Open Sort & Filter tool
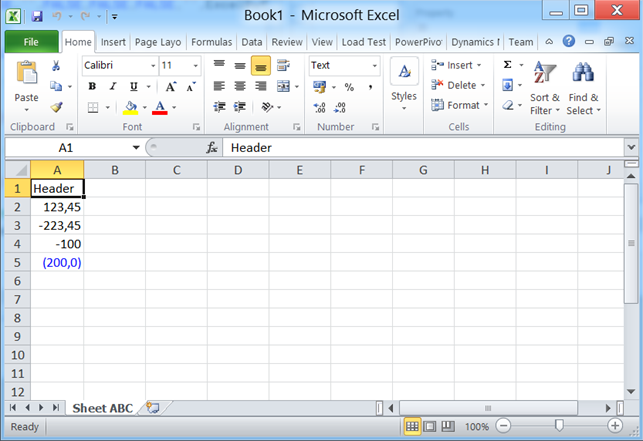The width and height of the screenshot is (643, 441). [544, 86]
